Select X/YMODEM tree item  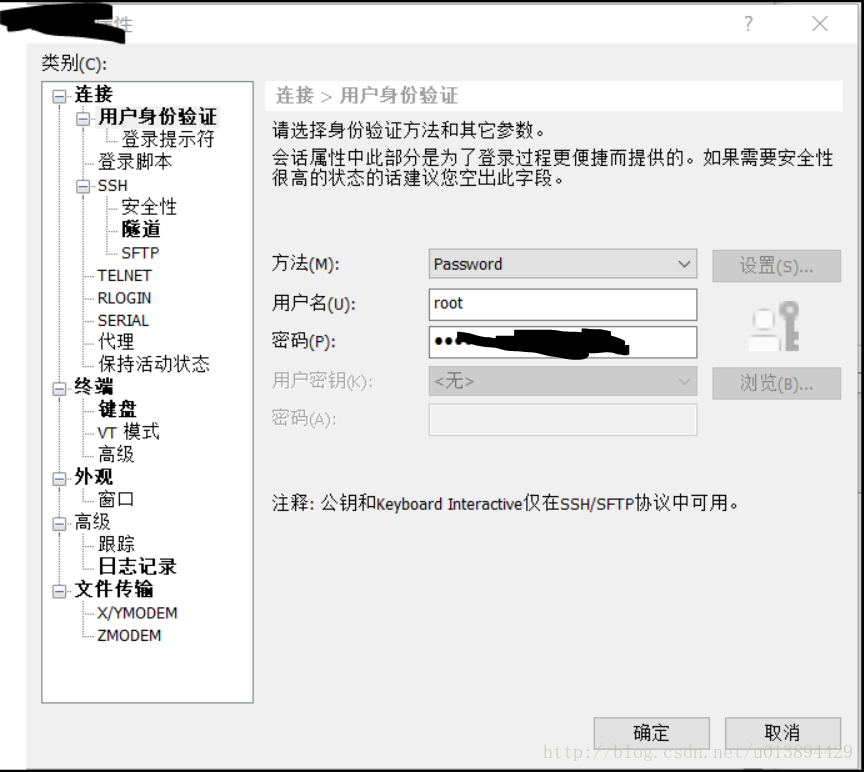[x=137, y=613]
